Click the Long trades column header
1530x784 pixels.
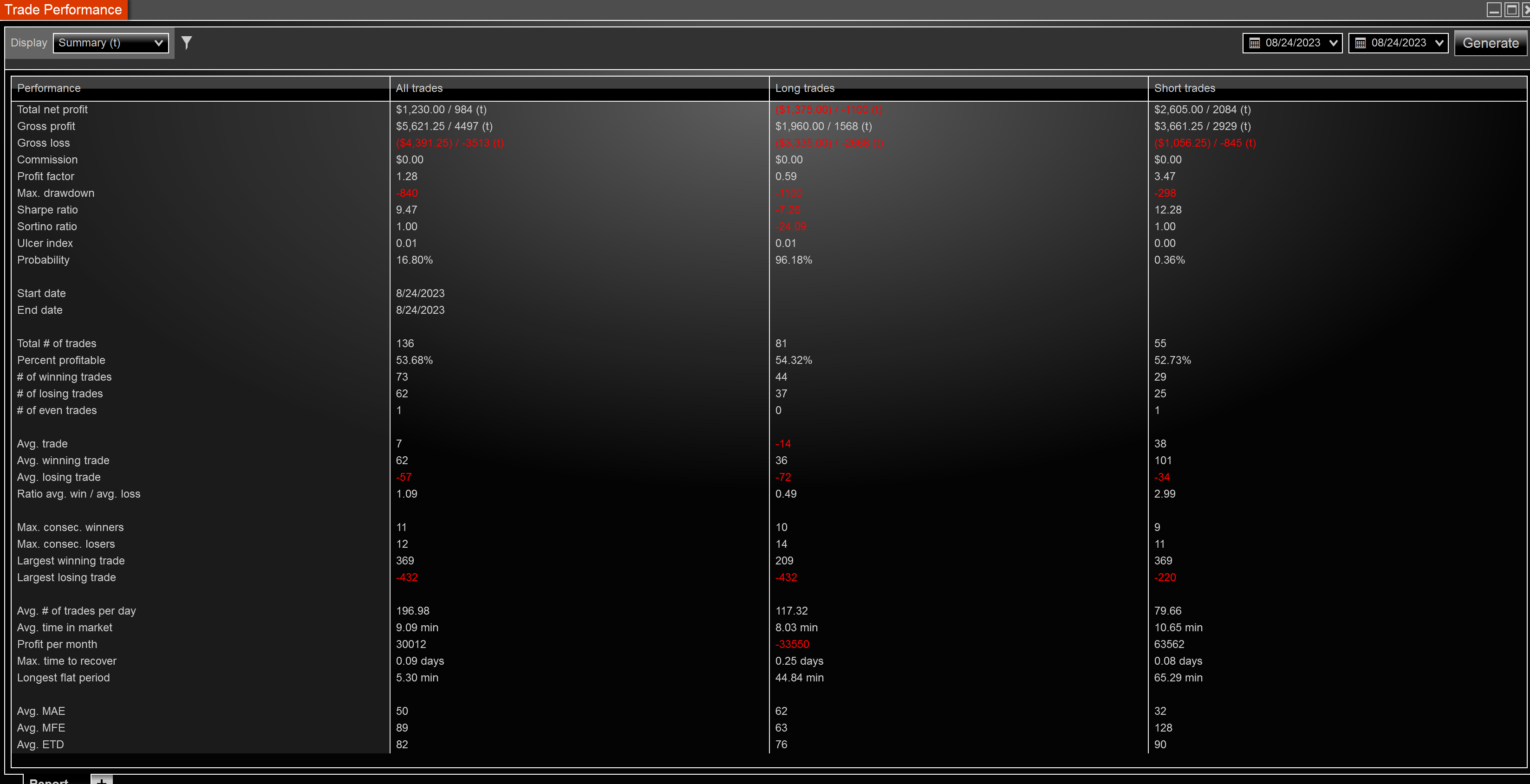(958, 88)
